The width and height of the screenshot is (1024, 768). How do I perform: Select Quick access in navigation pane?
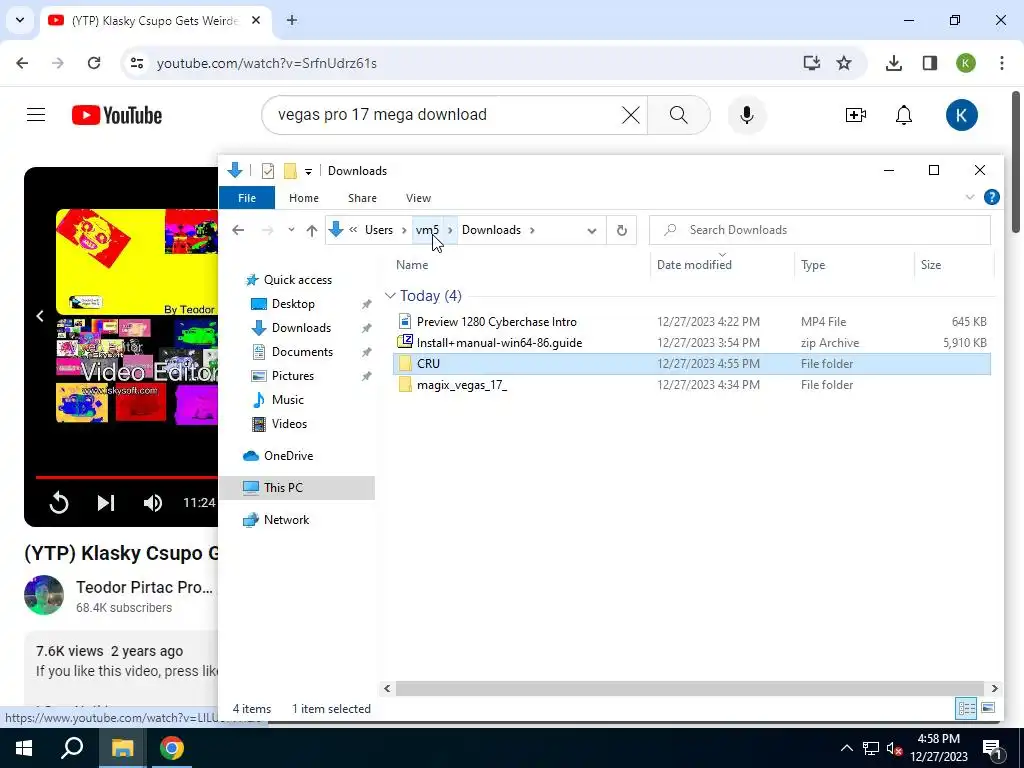point(298,280)
